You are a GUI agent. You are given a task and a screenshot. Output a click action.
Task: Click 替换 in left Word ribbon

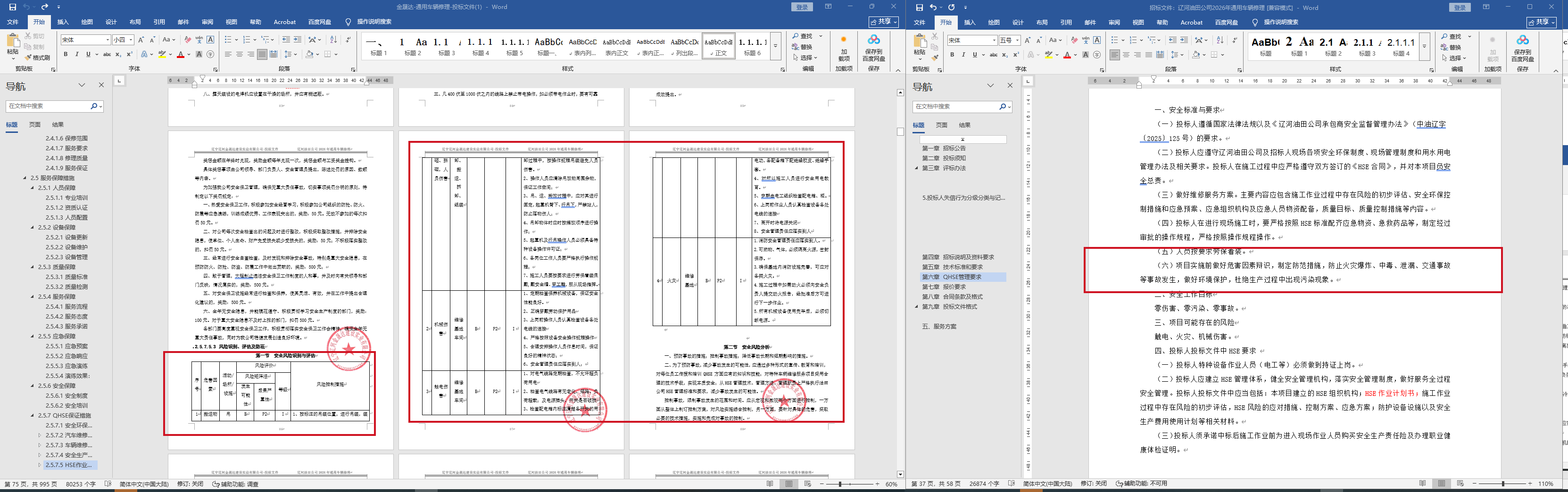coord(802,47)
